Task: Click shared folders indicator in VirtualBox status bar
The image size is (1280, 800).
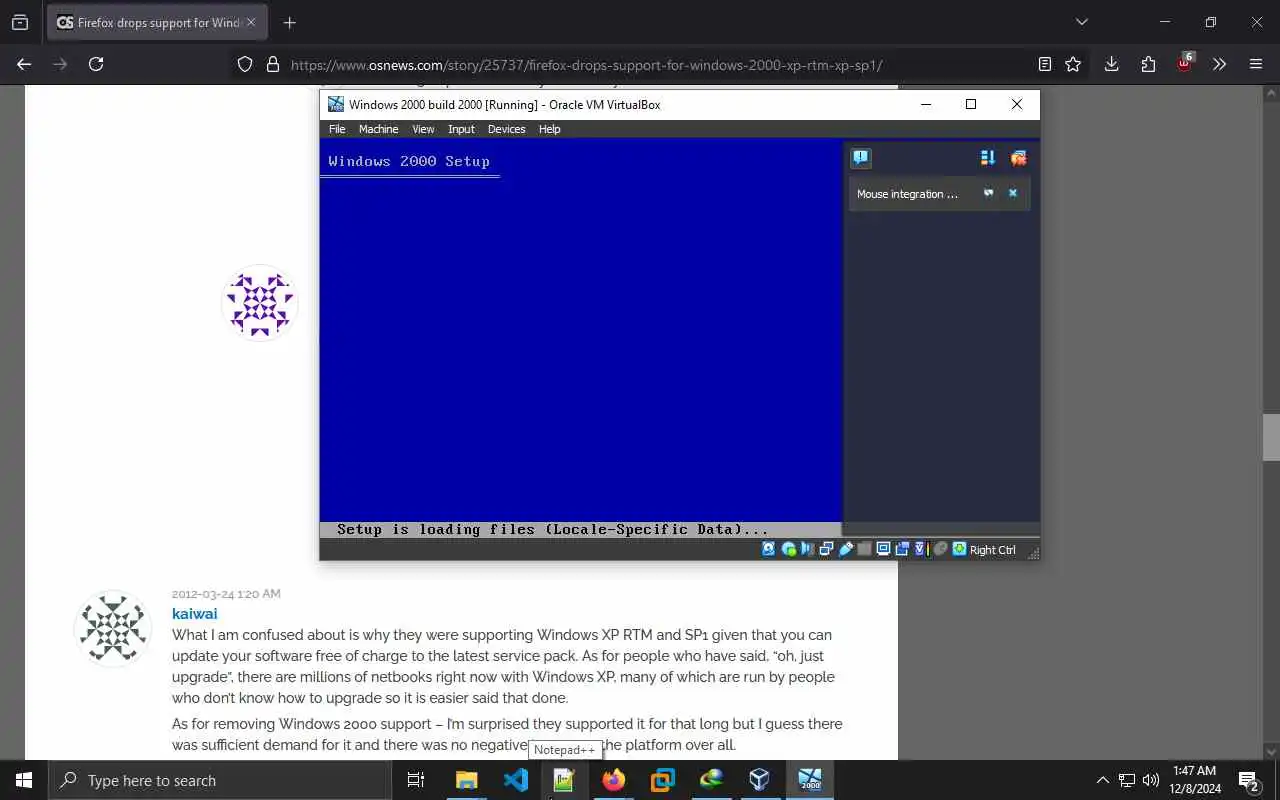Action: click(x=864, y=549)
